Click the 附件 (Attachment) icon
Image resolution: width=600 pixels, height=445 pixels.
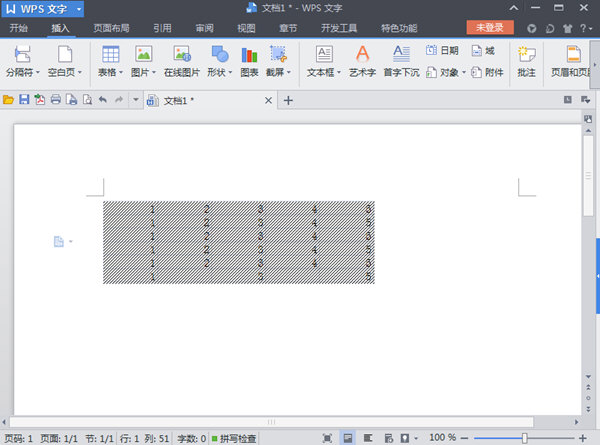[x=487, y=72]
